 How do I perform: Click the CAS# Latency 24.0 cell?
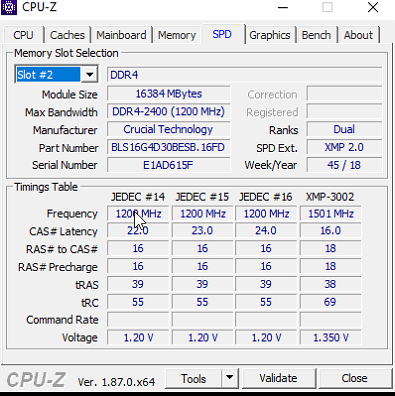point(266,231)
